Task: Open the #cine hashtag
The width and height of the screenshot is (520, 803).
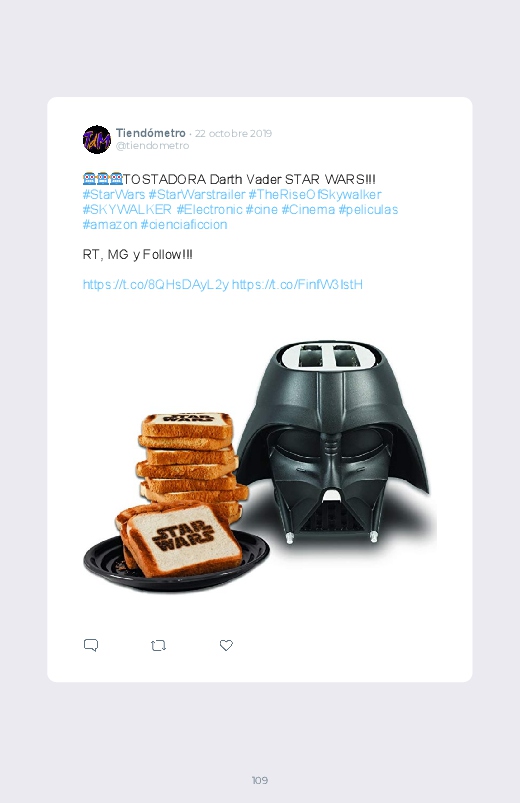Action: (x=262, y=209)
